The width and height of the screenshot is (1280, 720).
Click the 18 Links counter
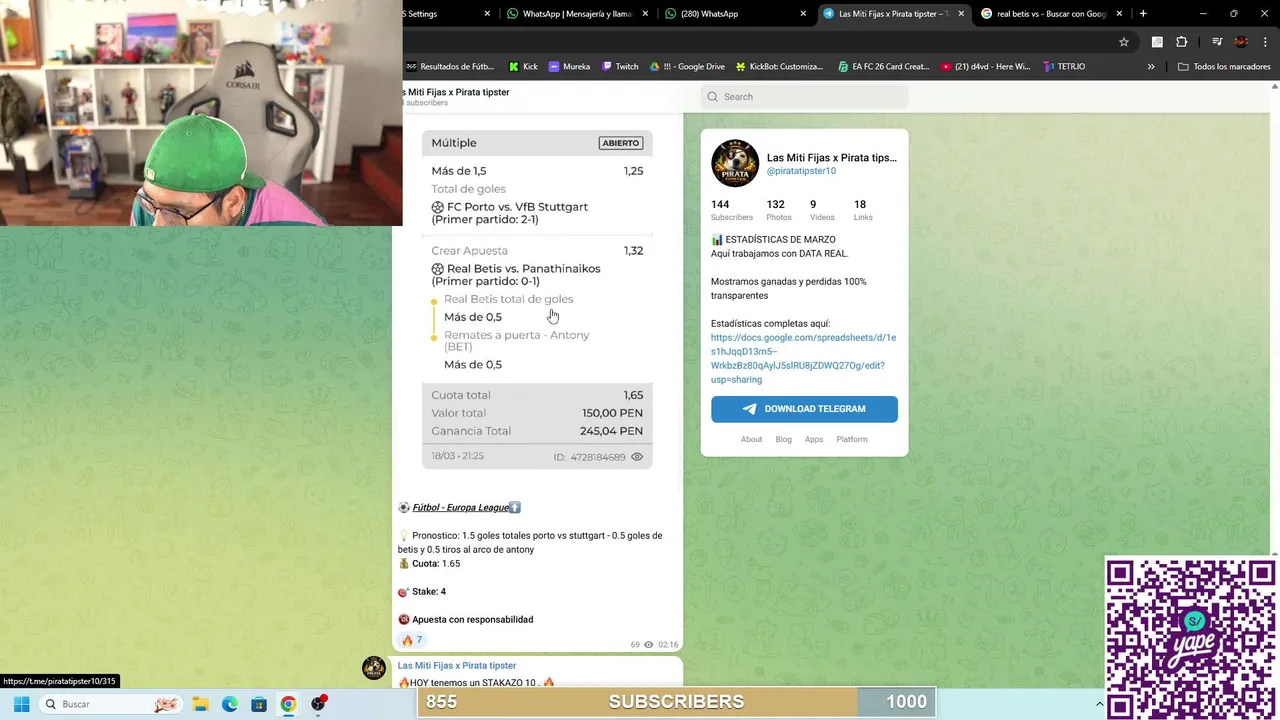863,210
